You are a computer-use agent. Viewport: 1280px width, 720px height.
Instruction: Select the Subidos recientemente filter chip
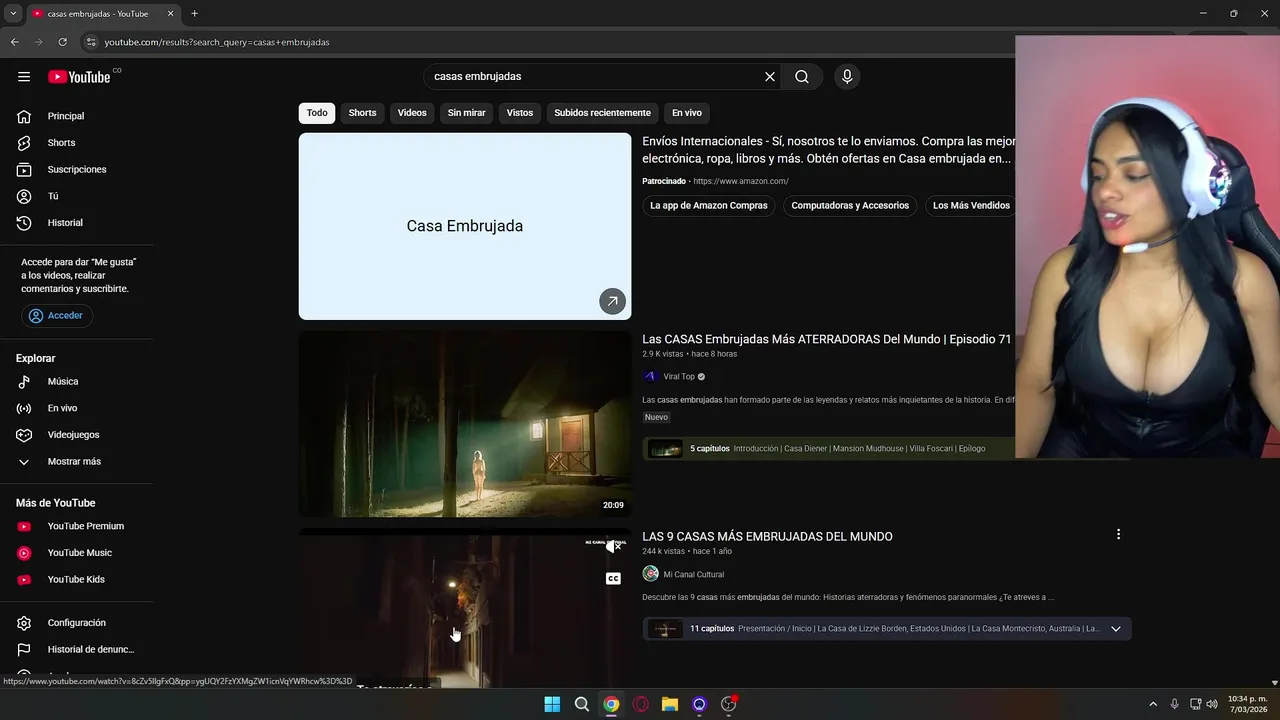(x=603, y=113)
